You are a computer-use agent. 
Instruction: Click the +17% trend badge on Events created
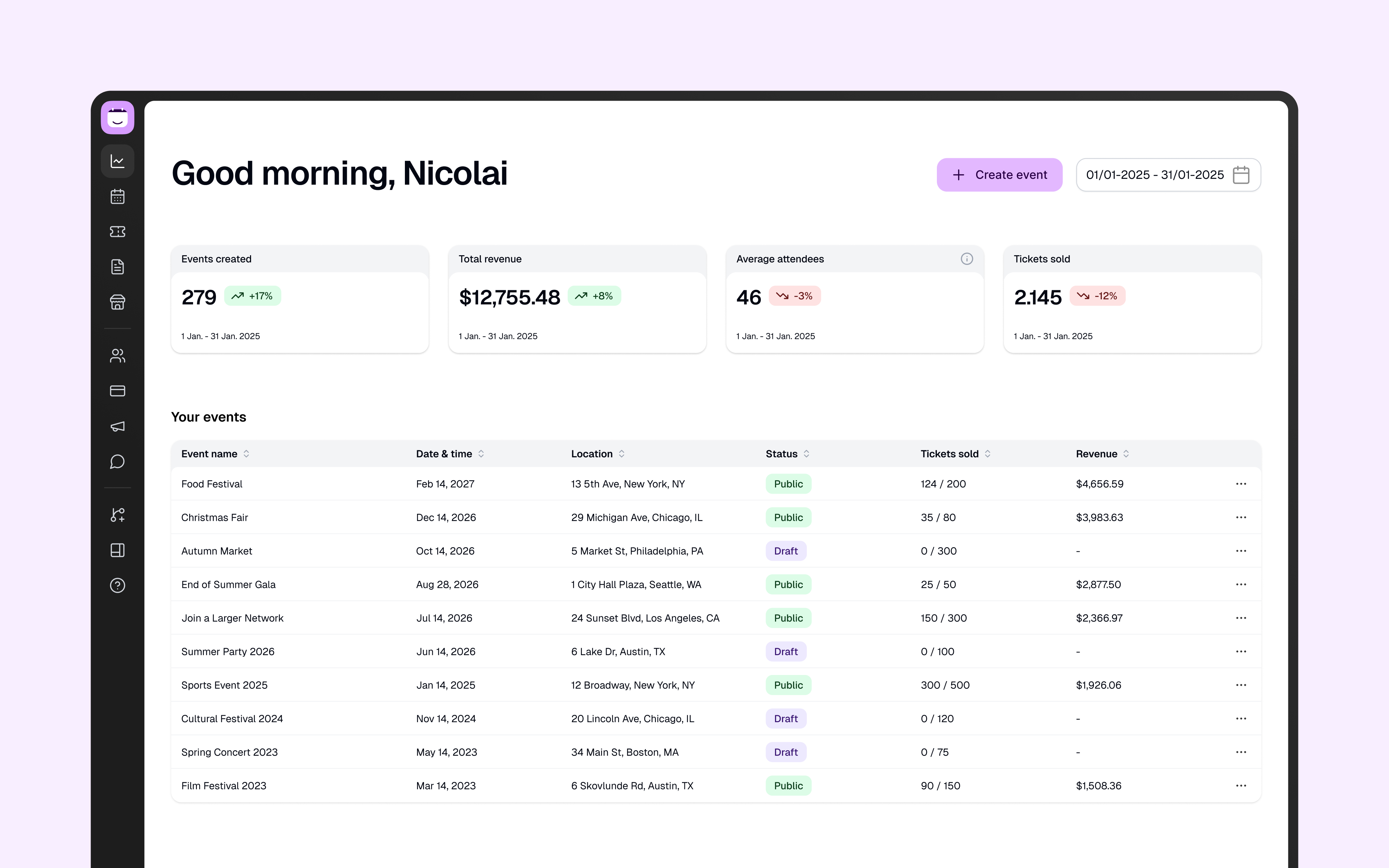coord(252,296)
